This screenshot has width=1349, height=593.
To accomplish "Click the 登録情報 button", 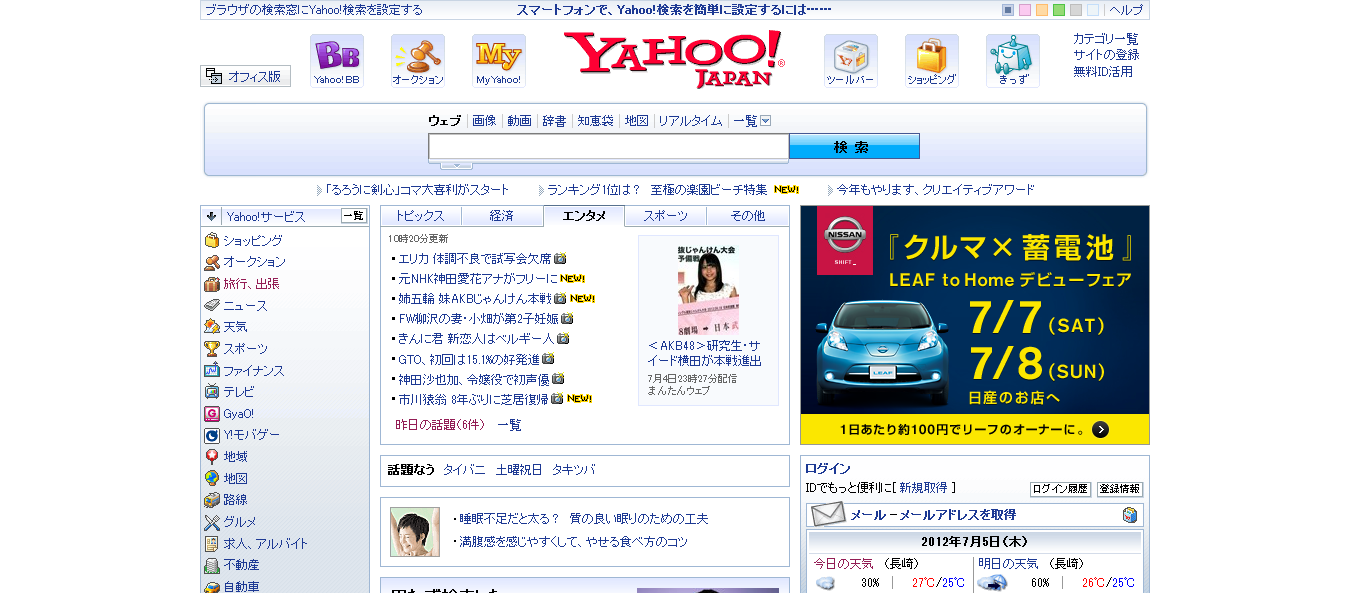I will (x=1120, y=489).
